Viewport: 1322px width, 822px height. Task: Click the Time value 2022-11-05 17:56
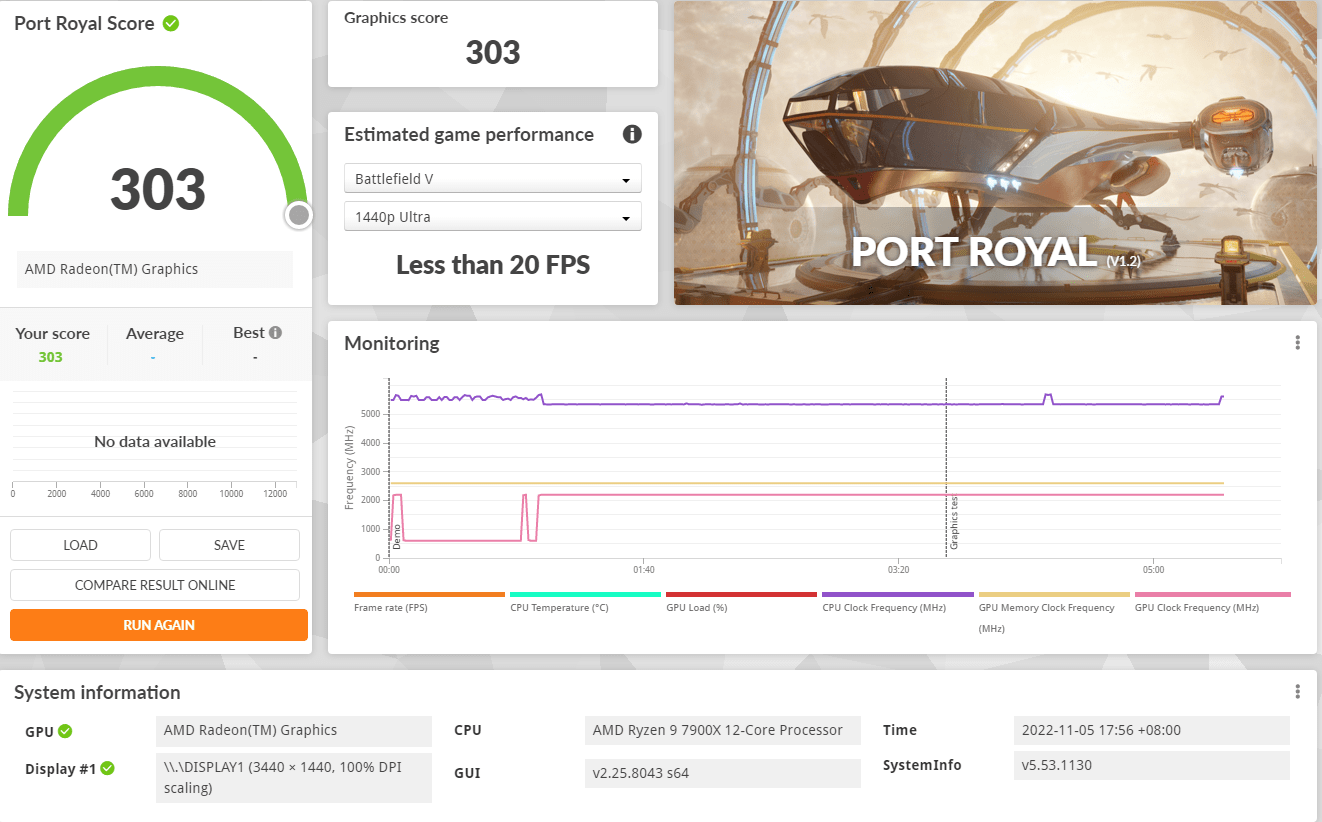tap(1152, 731)
